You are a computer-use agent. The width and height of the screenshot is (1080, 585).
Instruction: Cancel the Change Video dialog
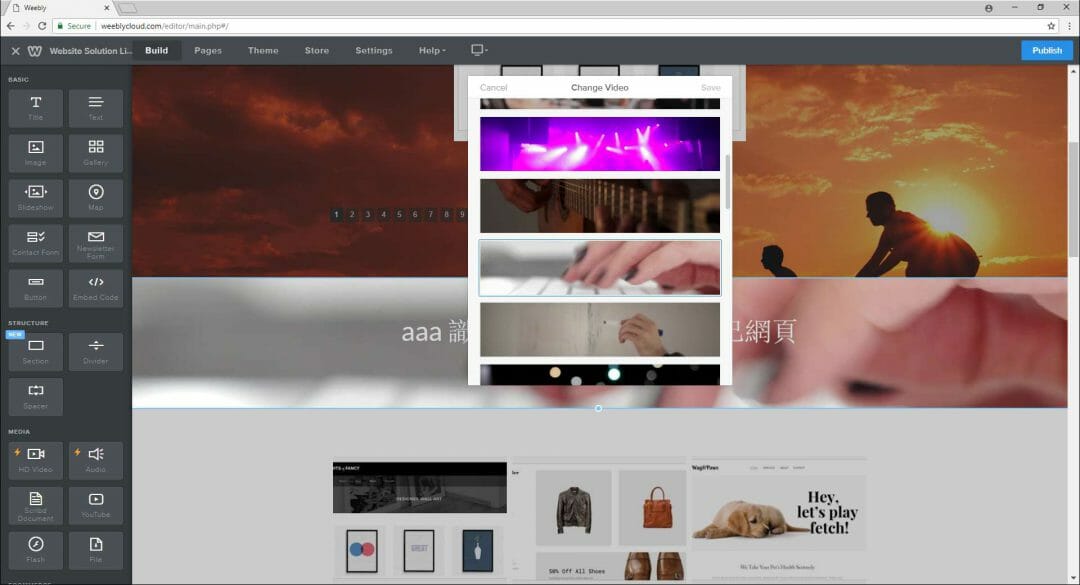pos(493,87)
